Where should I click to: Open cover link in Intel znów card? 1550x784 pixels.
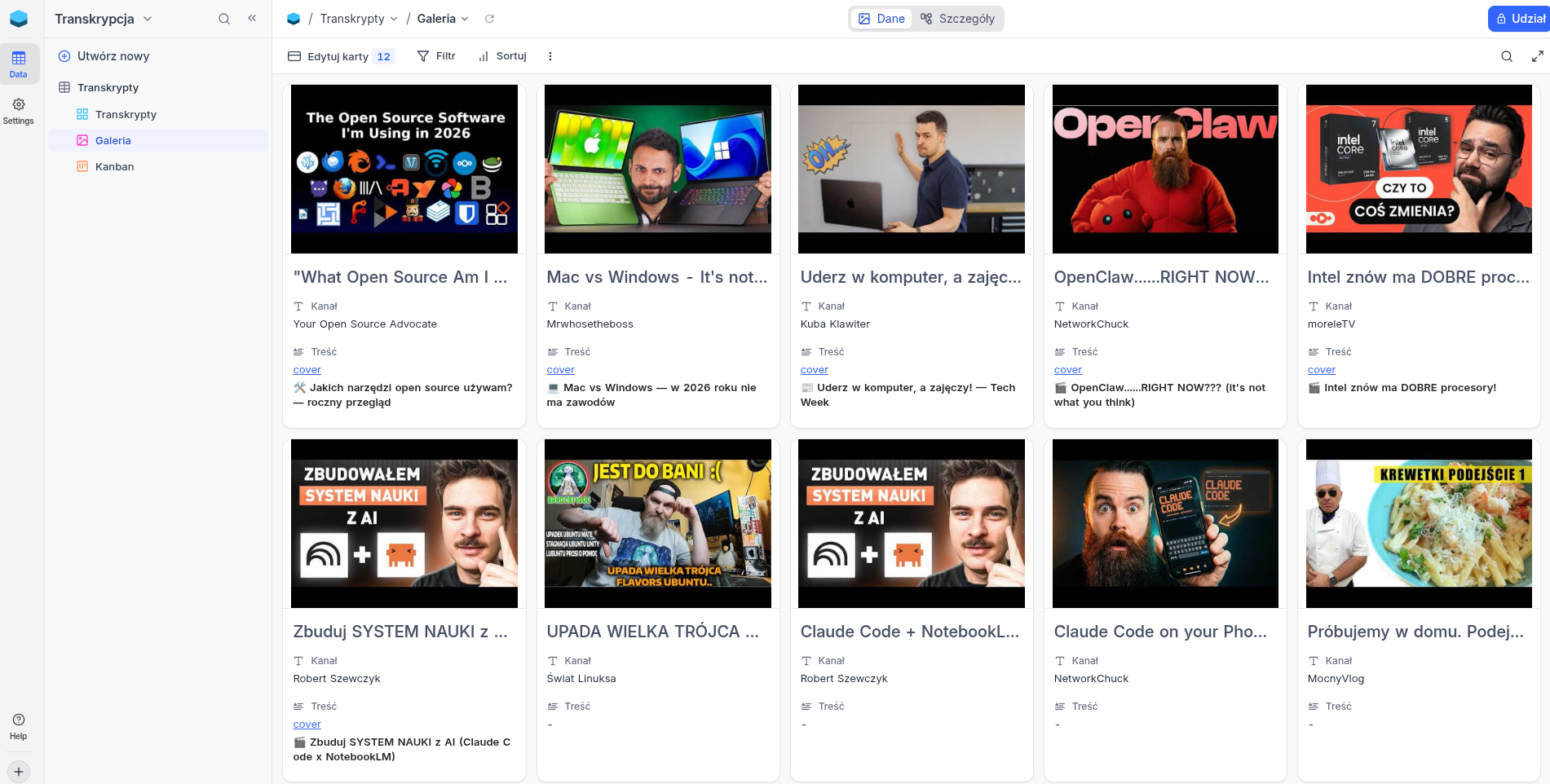[1322, 370]
